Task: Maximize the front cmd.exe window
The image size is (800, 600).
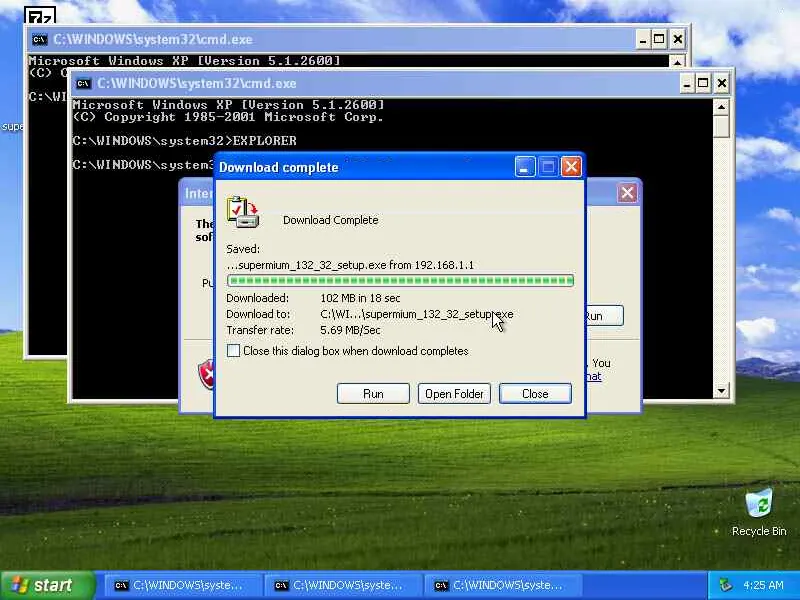Action: (703, 83)
